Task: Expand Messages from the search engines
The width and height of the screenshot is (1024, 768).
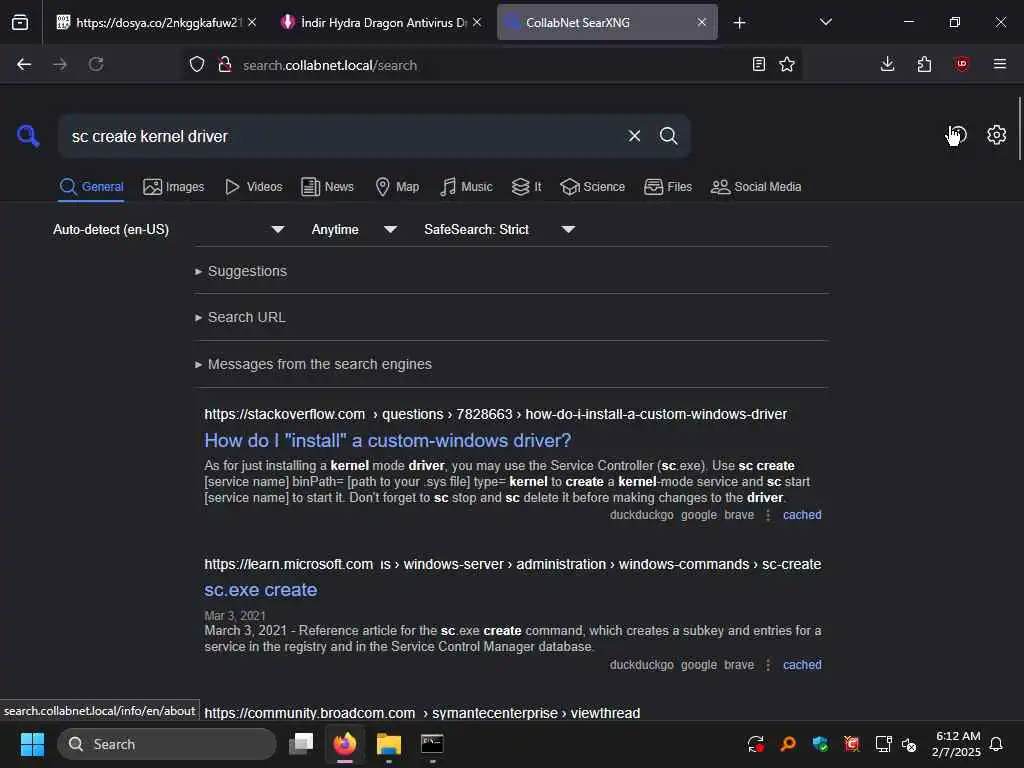Action: point(313,364)
